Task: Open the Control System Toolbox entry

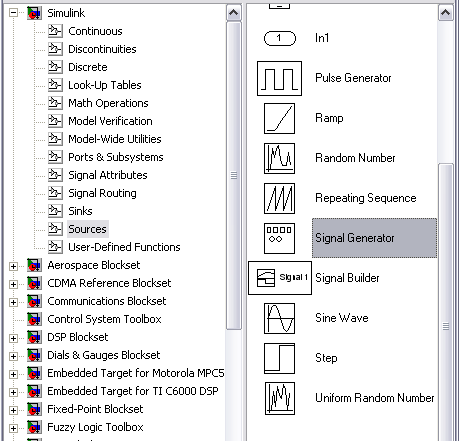Action: [x=104, y=319]
